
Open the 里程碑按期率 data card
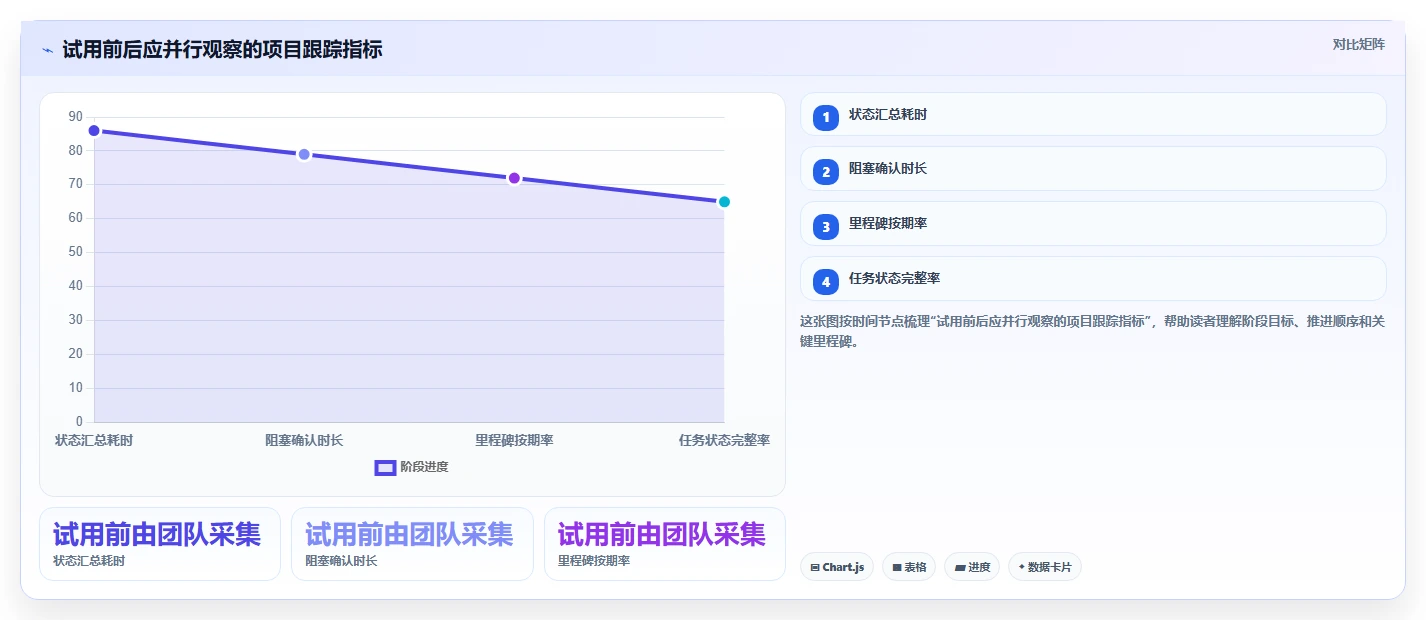click(665, 544)
